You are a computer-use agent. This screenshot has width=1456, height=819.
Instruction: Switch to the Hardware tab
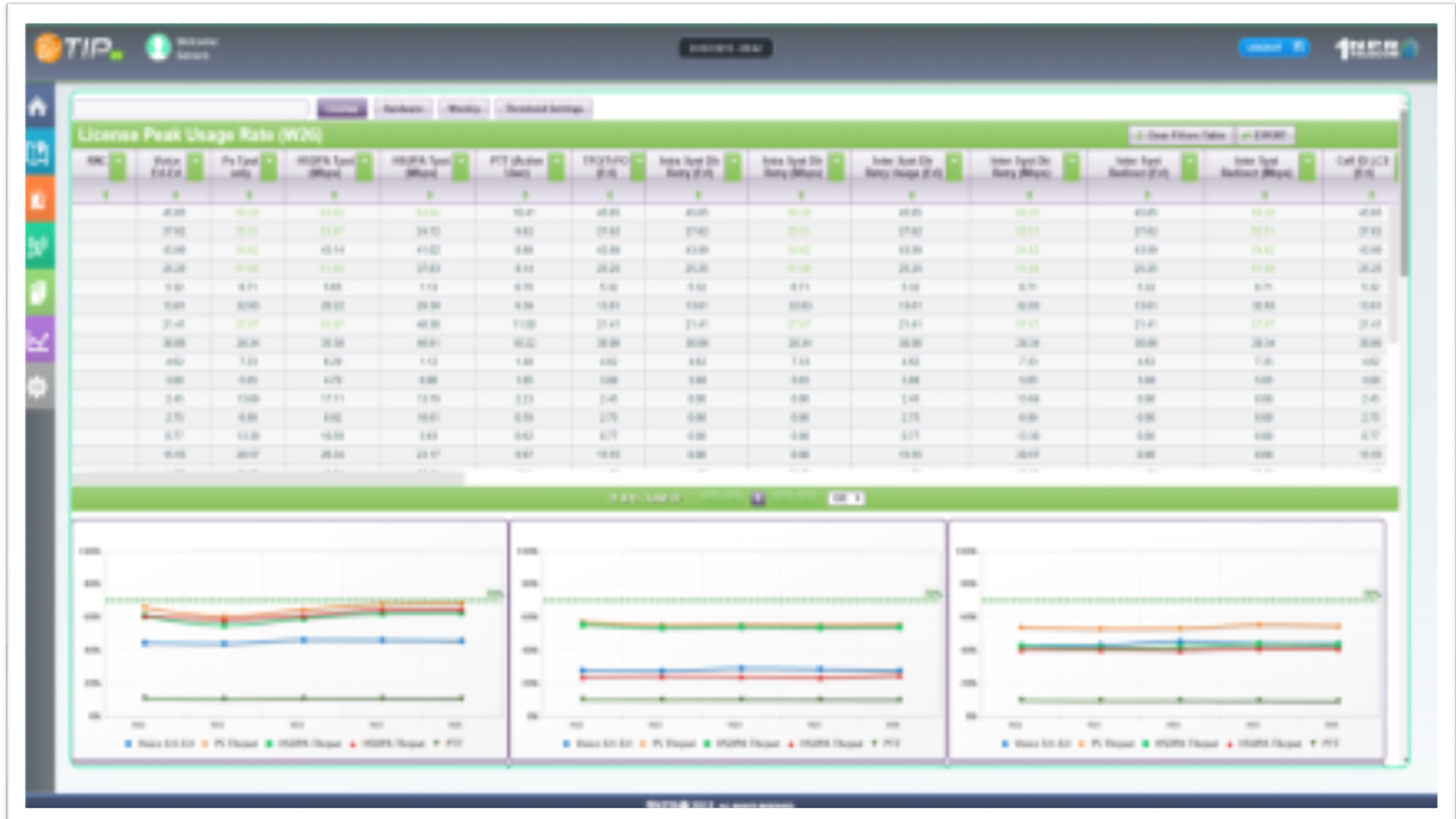coord(403,109)
